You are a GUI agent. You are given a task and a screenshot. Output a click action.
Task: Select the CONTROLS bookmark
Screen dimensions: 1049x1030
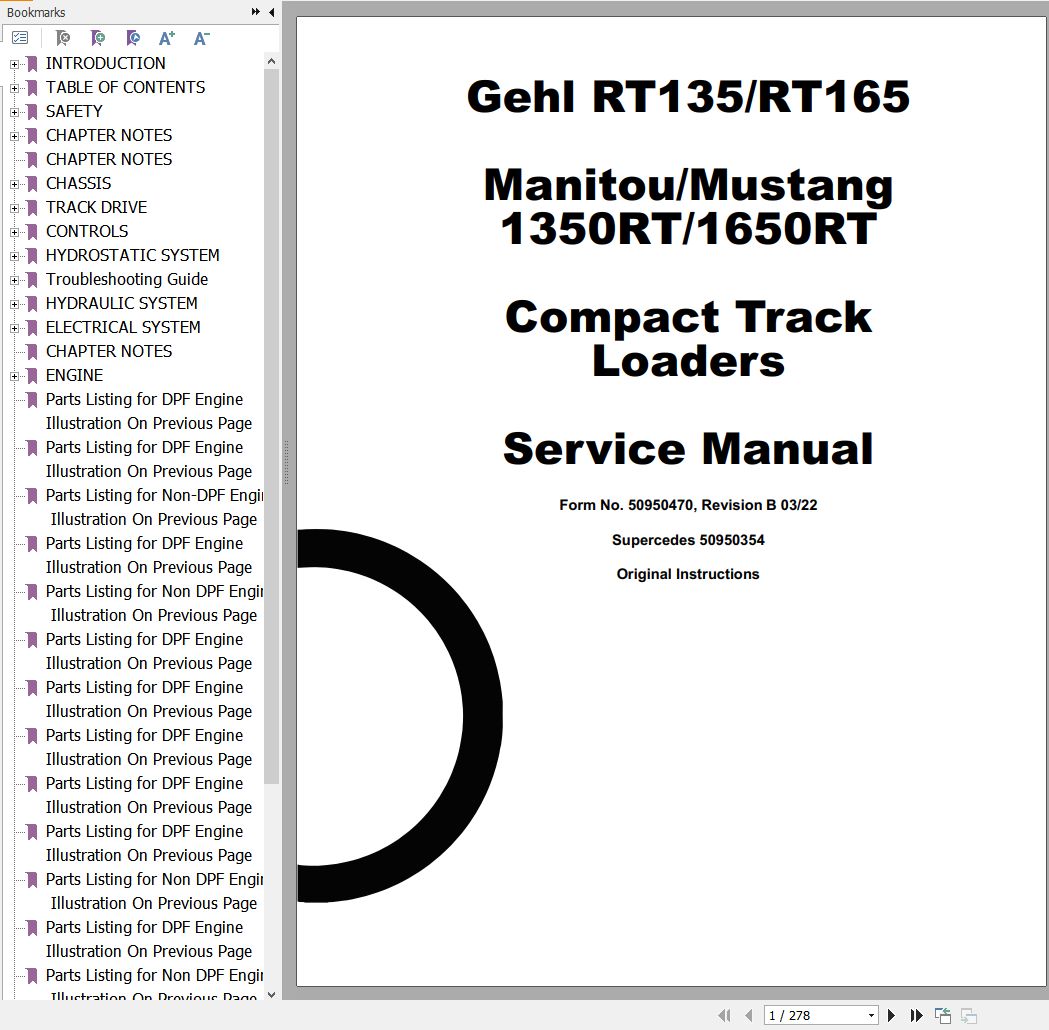click(86, 231)
